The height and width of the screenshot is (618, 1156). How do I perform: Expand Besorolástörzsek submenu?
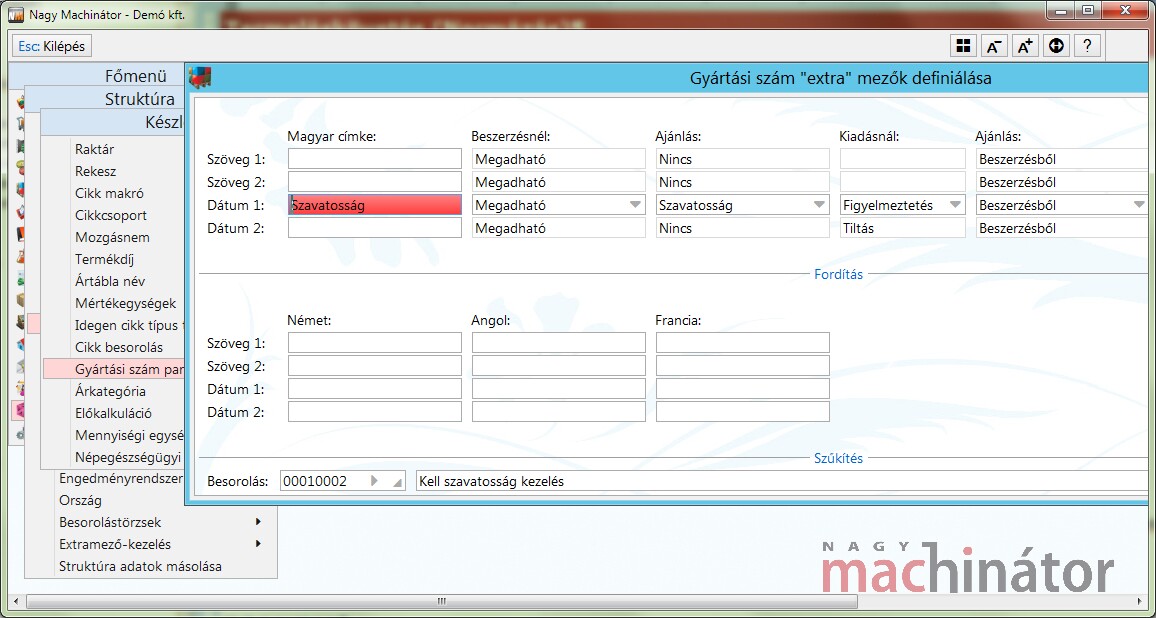(x=258, y=522)
